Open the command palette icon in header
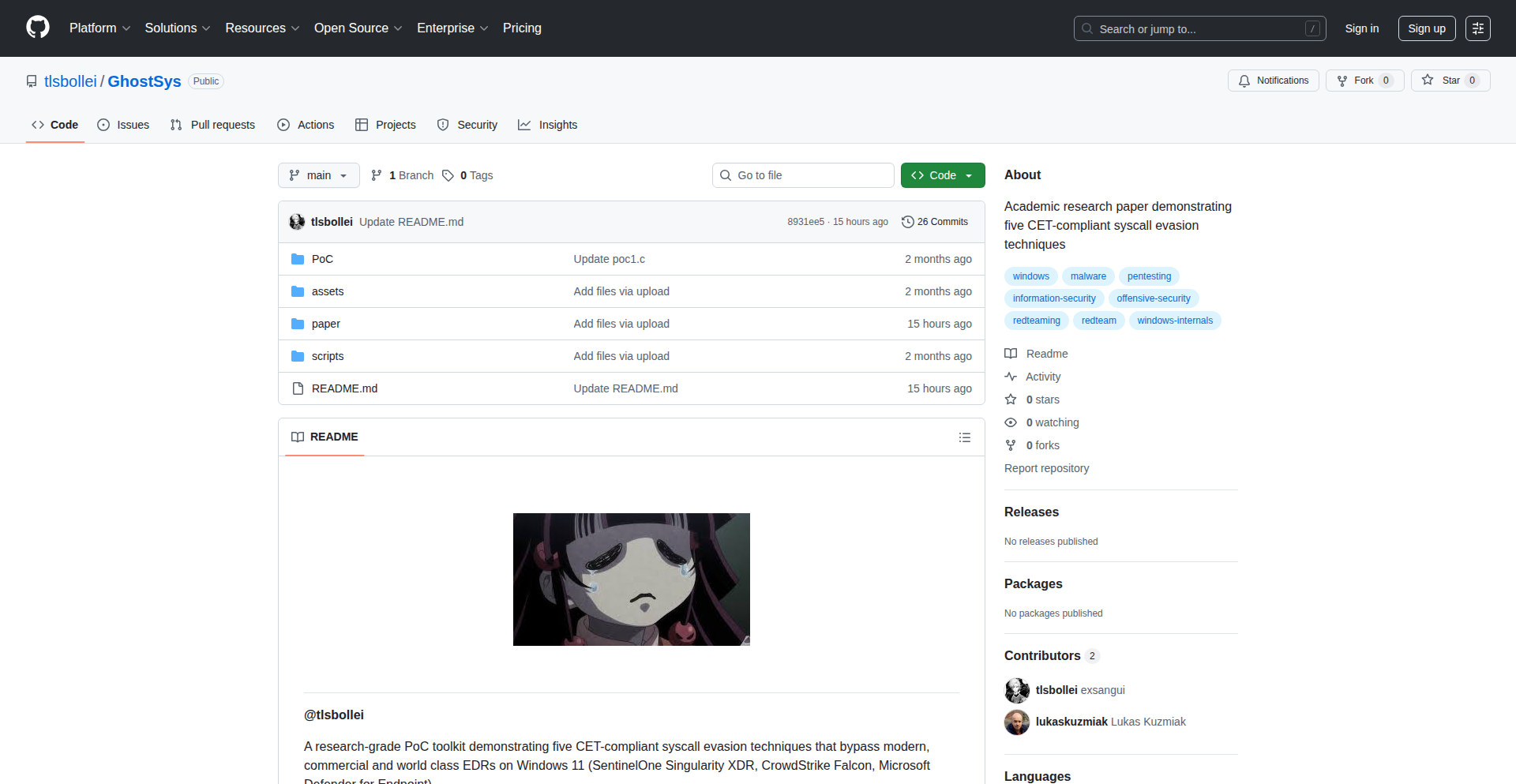The height and width of the screenshot is (784, 1516). click(1477, 28)
